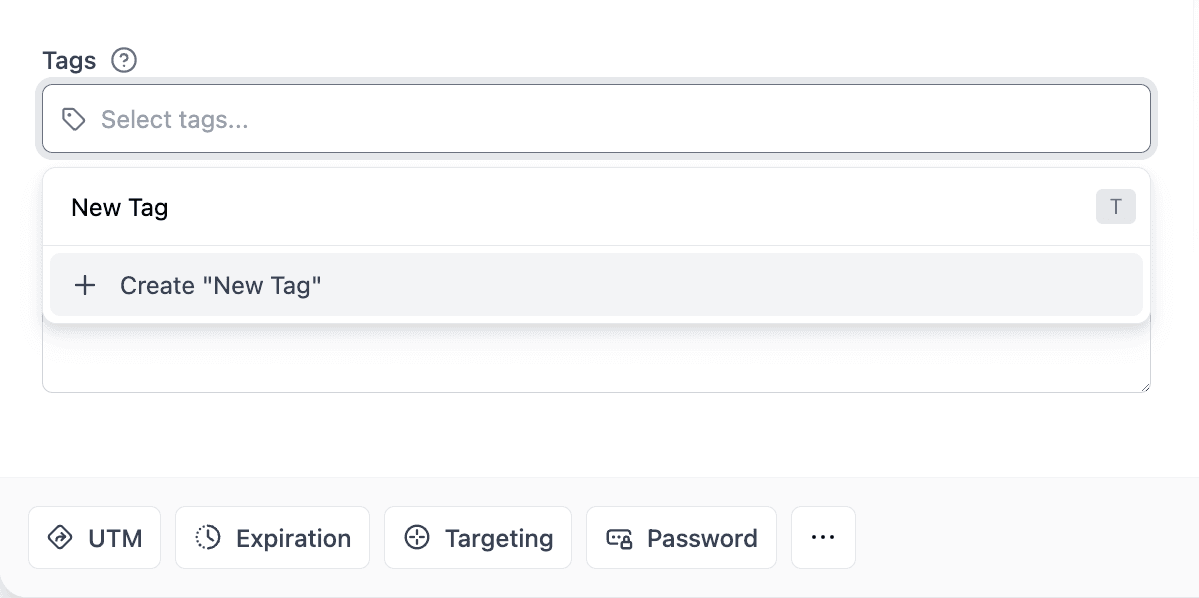The height and width of the screenshot is (598, 1199).
Task: Click the "New Tag" search text row
Action: tap(120, 208)
